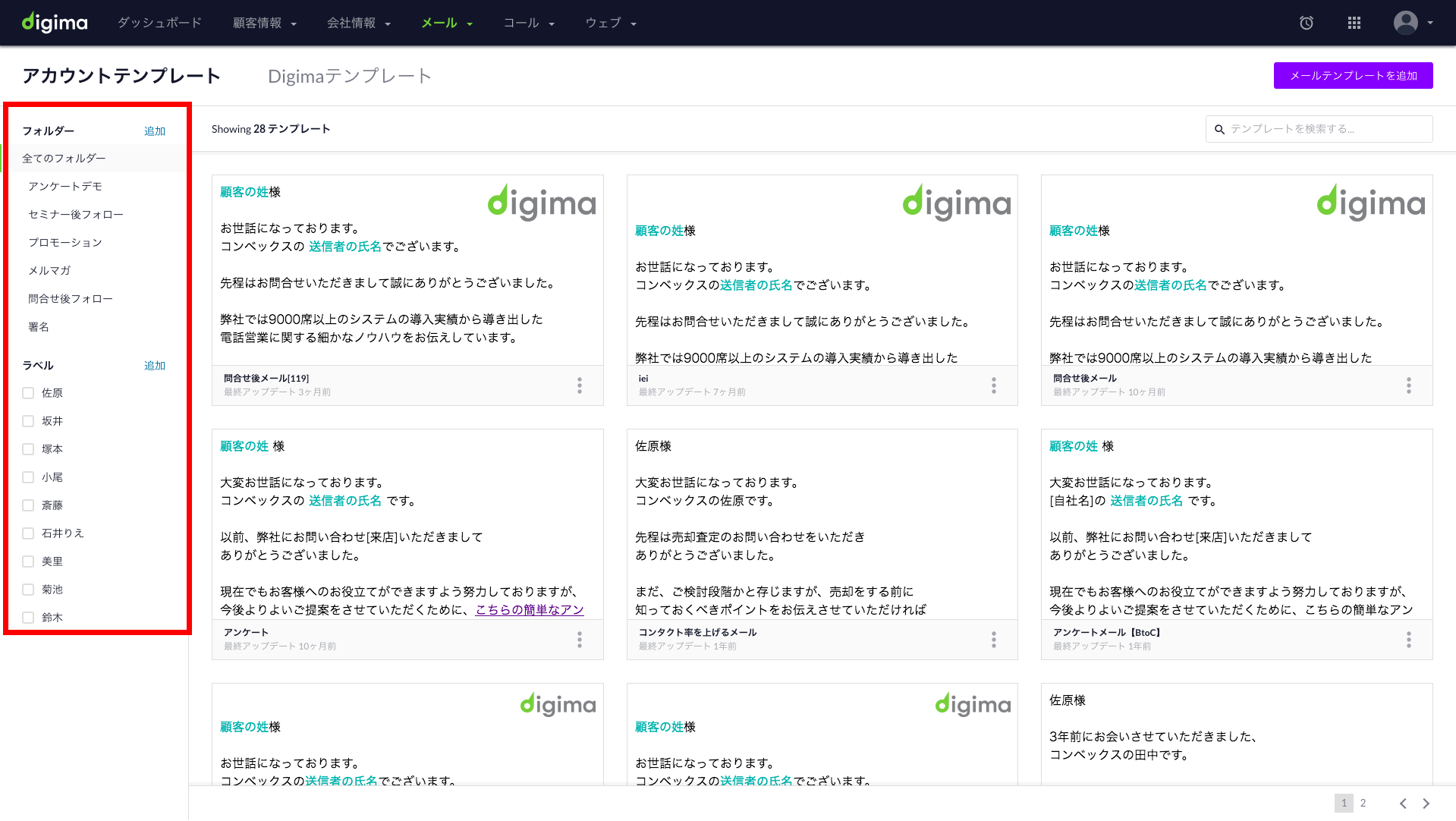Image resolution: width=1456 pixels, height=821 pixels.
Task: Open the アンケート template preview
Action: click(407, 525)
